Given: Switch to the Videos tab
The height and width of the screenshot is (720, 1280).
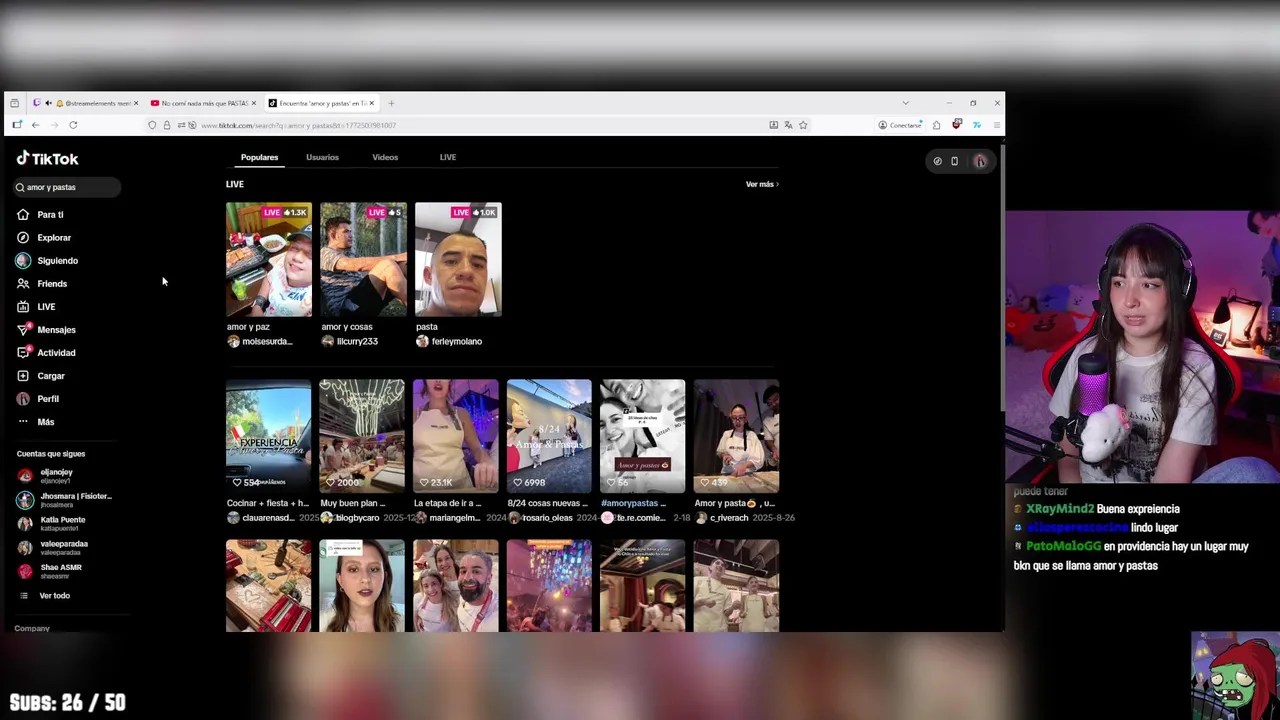Looking at the screenshot, I should (x=385, y=157).
